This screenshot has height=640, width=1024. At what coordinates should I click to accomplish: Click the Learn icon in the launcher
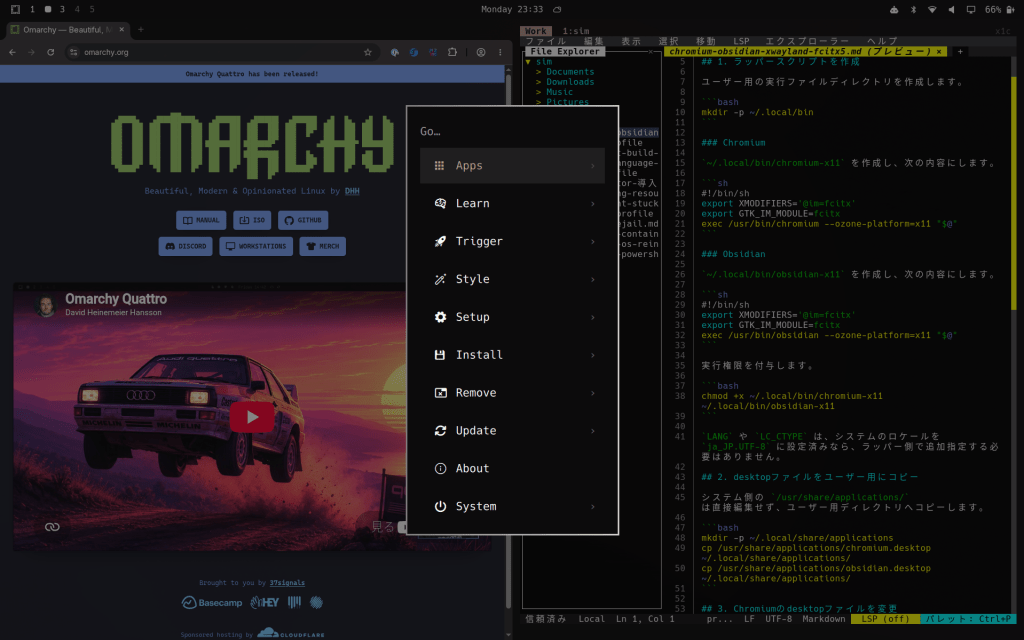[x=440, y=204]
